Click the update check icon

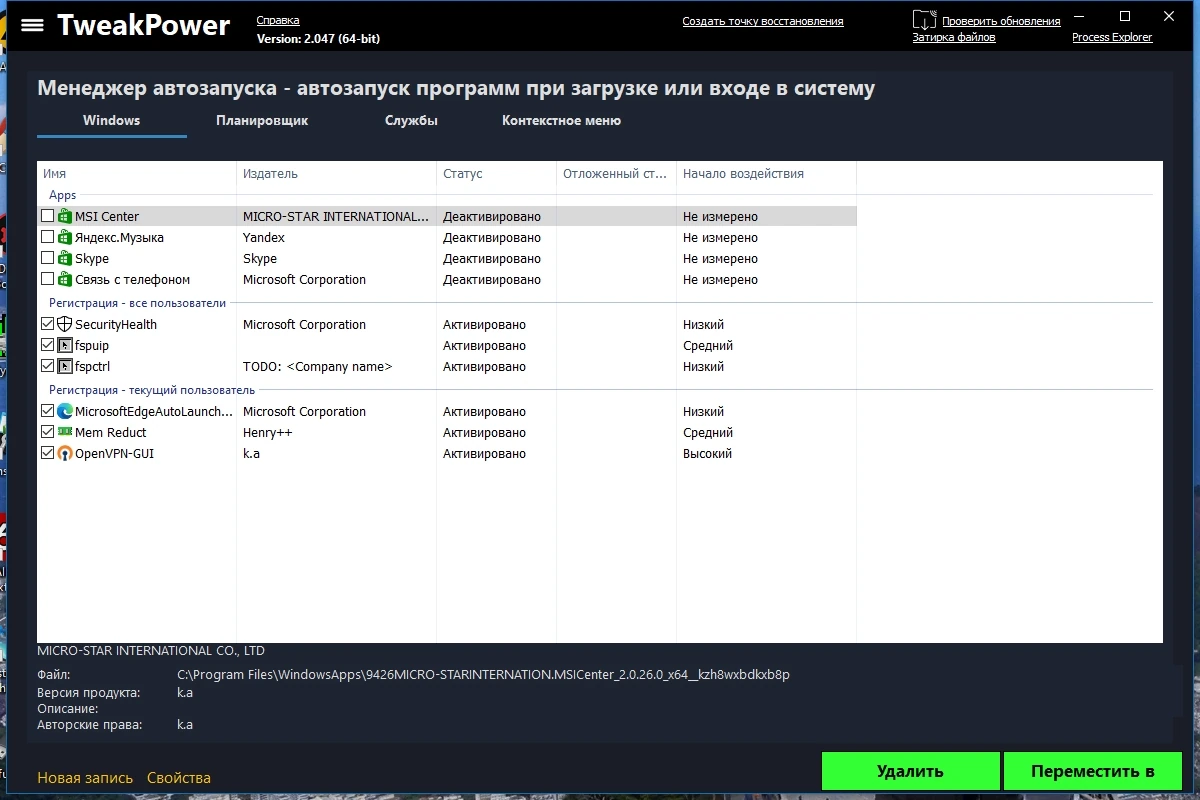click(x=924, y=20)
